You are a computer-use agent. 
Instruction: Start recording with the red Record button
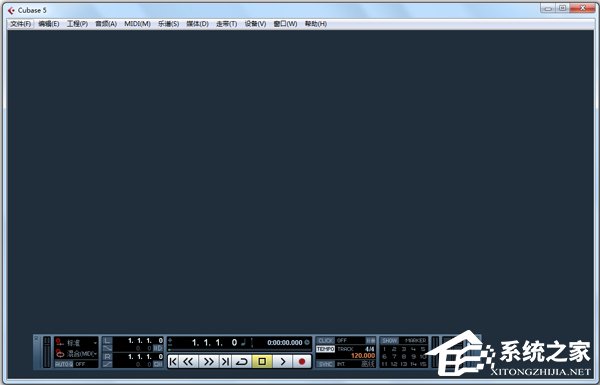click(302, 361)
